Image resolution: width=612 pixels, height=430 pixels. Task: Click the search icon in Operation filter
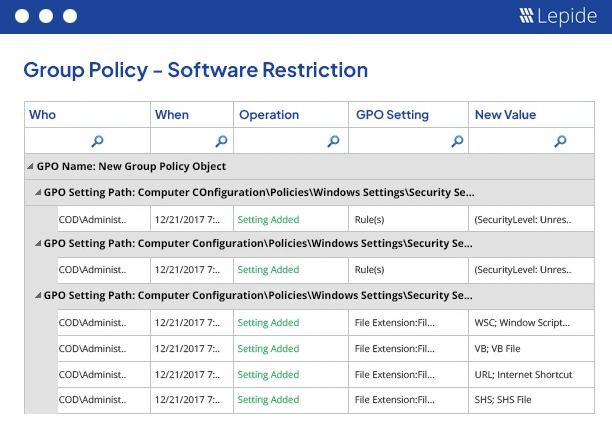coord(333,141)
